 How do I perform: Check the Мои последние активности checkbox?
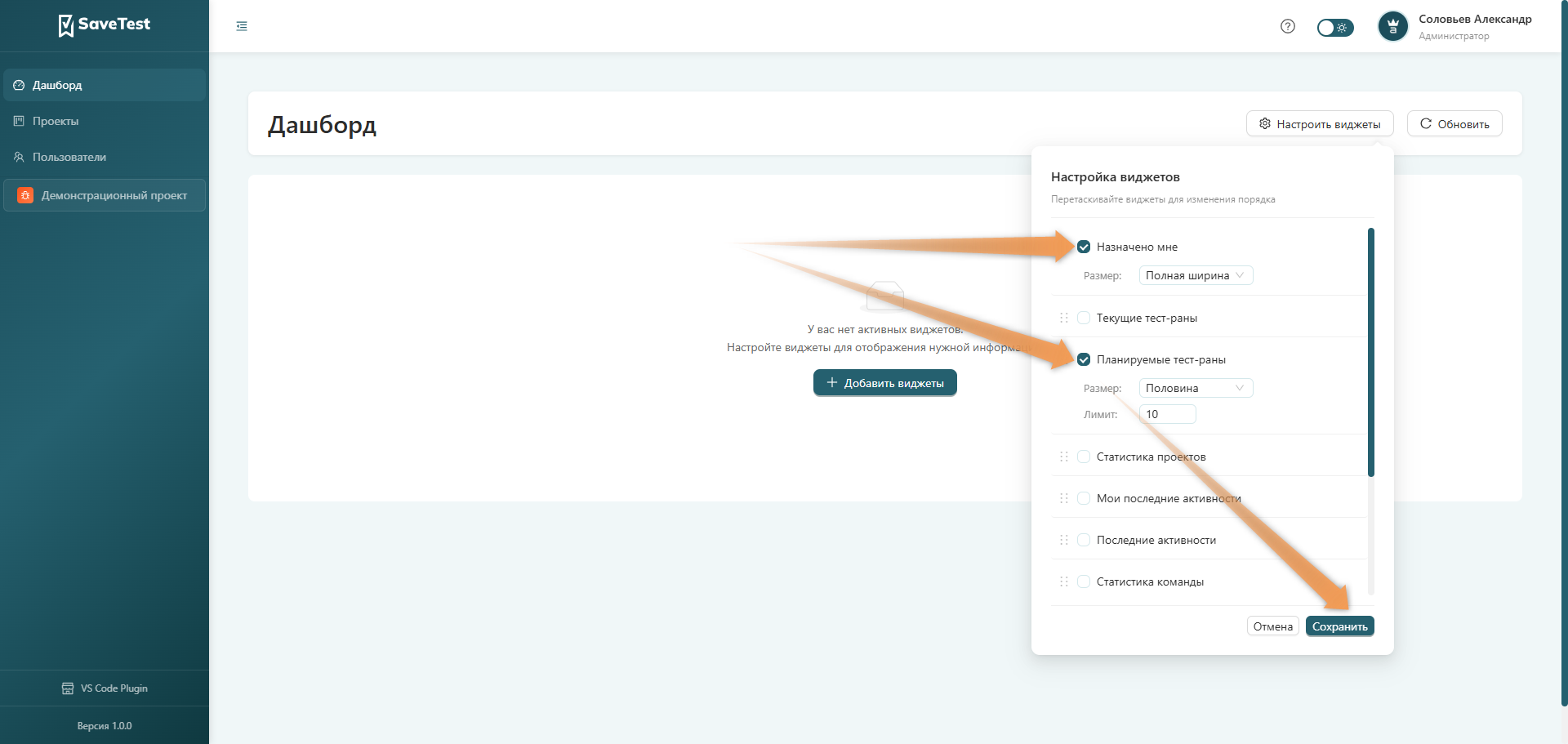pos(1084,498)
